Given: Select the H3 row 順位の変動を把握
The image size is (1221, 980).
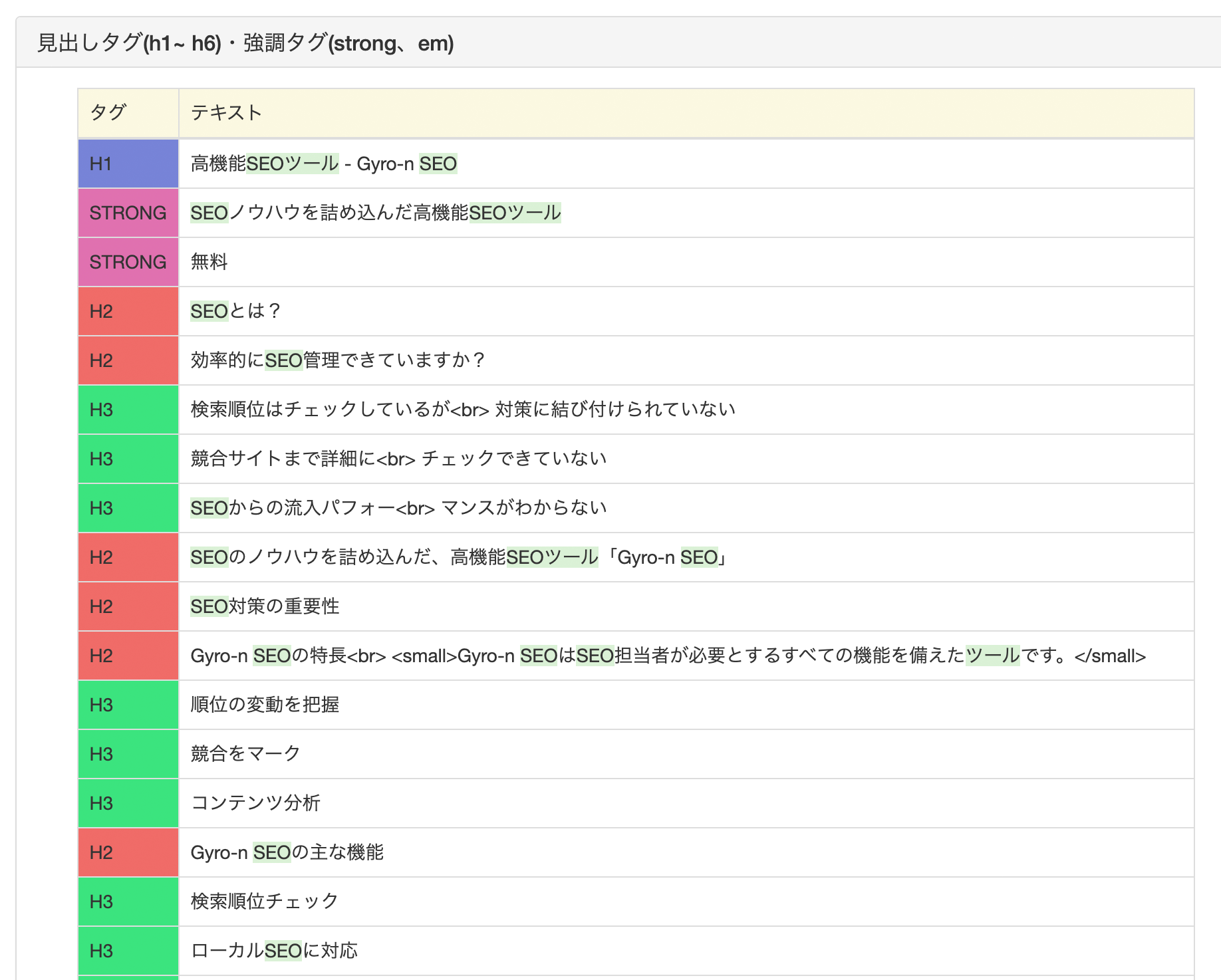Looking at the screenshot, I should [x=265, y=705].
